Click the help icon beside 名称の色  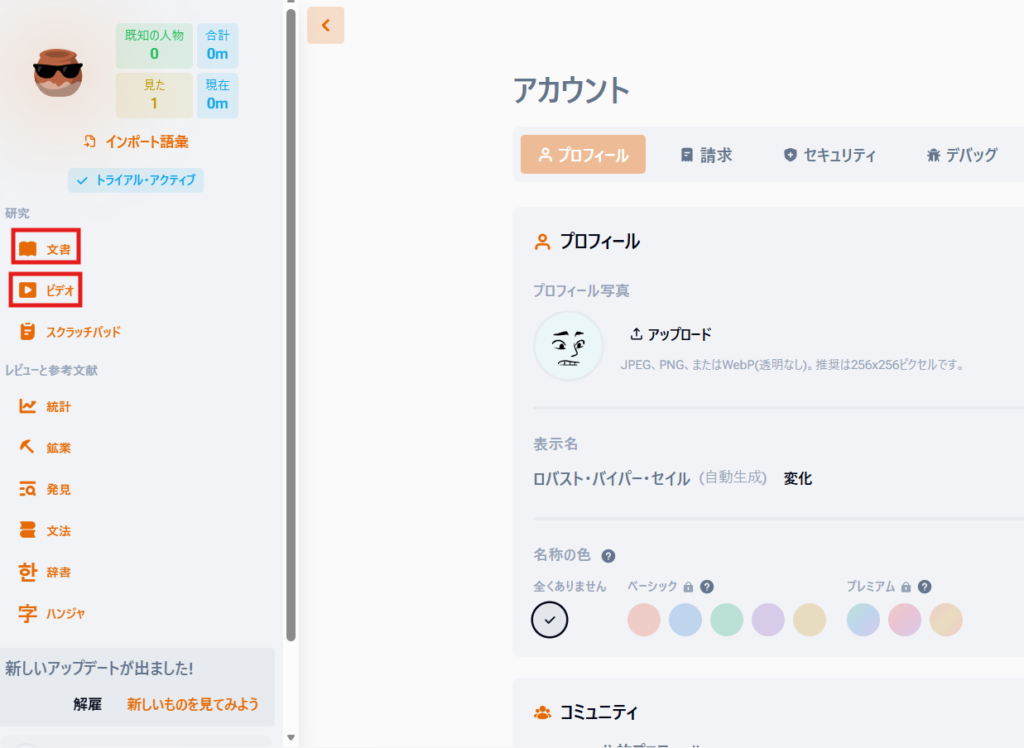[x=608, y=556]
